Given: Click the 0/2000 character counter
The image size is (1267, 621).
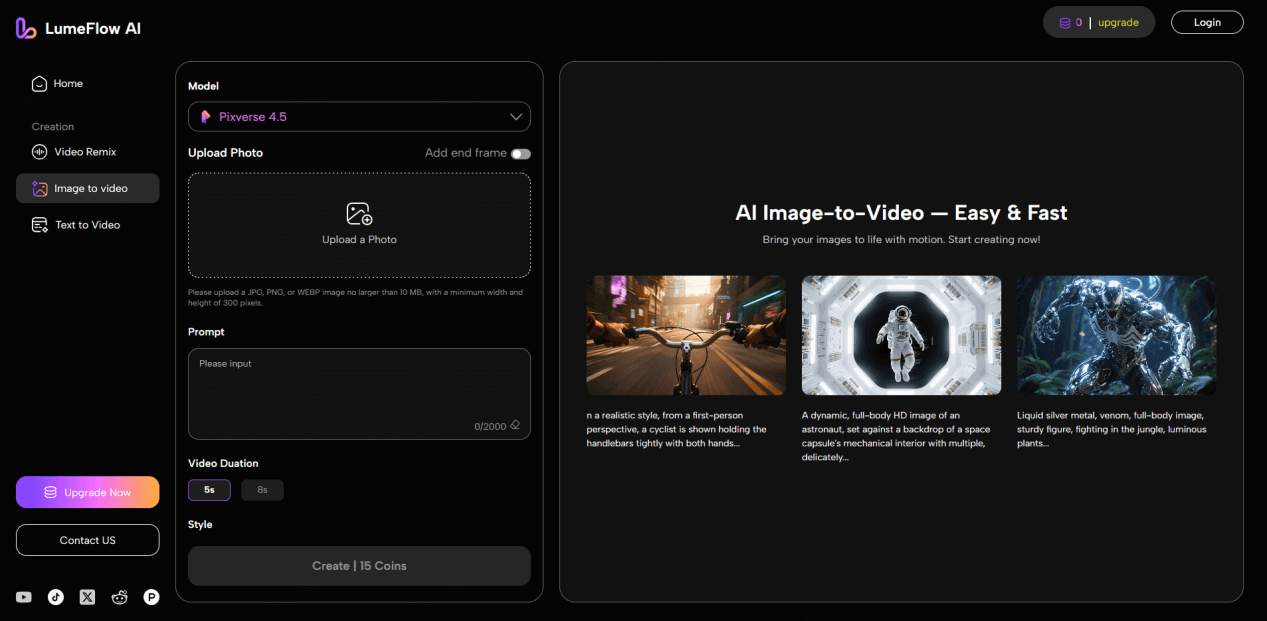Looking at the screenshot, I should 490,426.
